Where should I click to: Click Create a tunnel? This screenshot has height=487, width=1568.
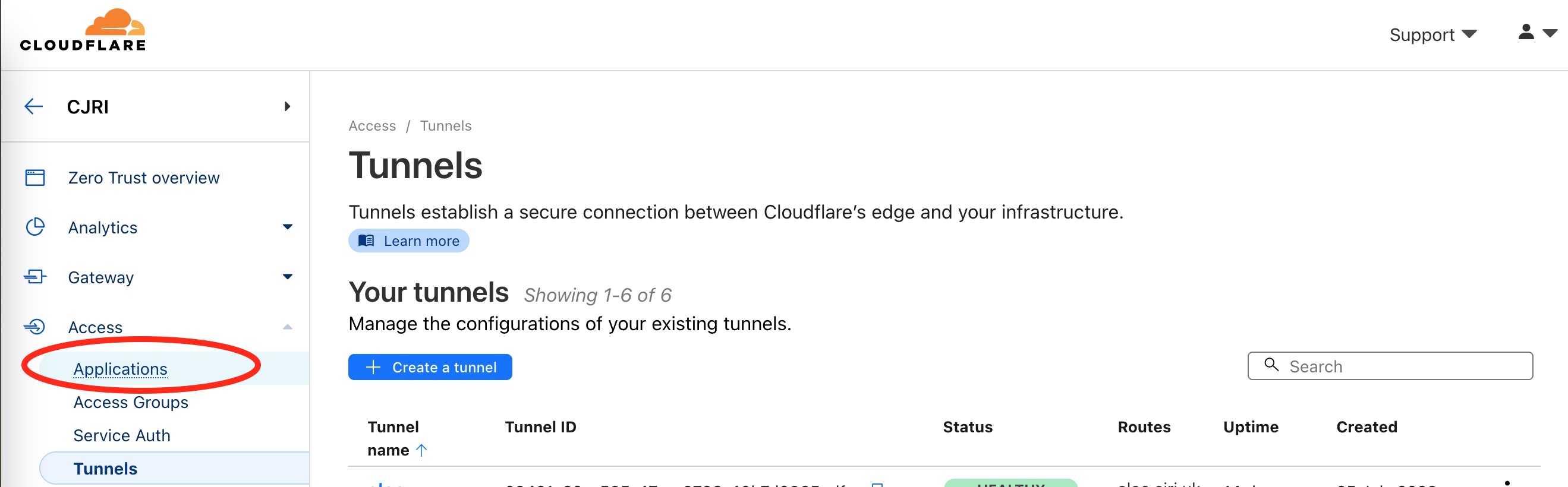tap(430, 366)
